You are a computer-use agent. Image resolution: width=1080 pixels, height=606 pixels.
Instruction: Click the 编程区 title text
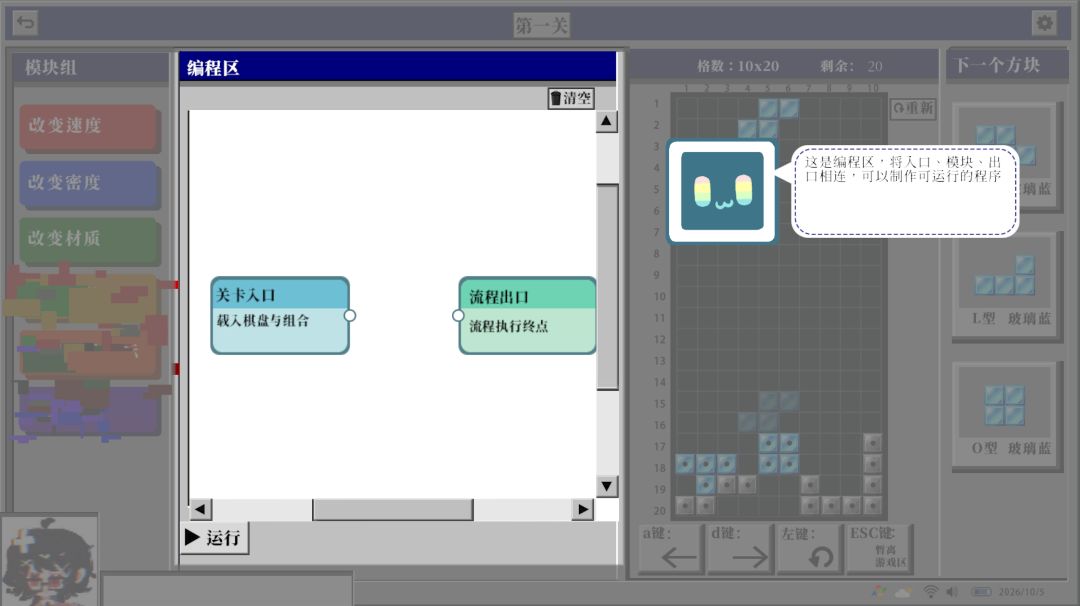coord(213,68)
